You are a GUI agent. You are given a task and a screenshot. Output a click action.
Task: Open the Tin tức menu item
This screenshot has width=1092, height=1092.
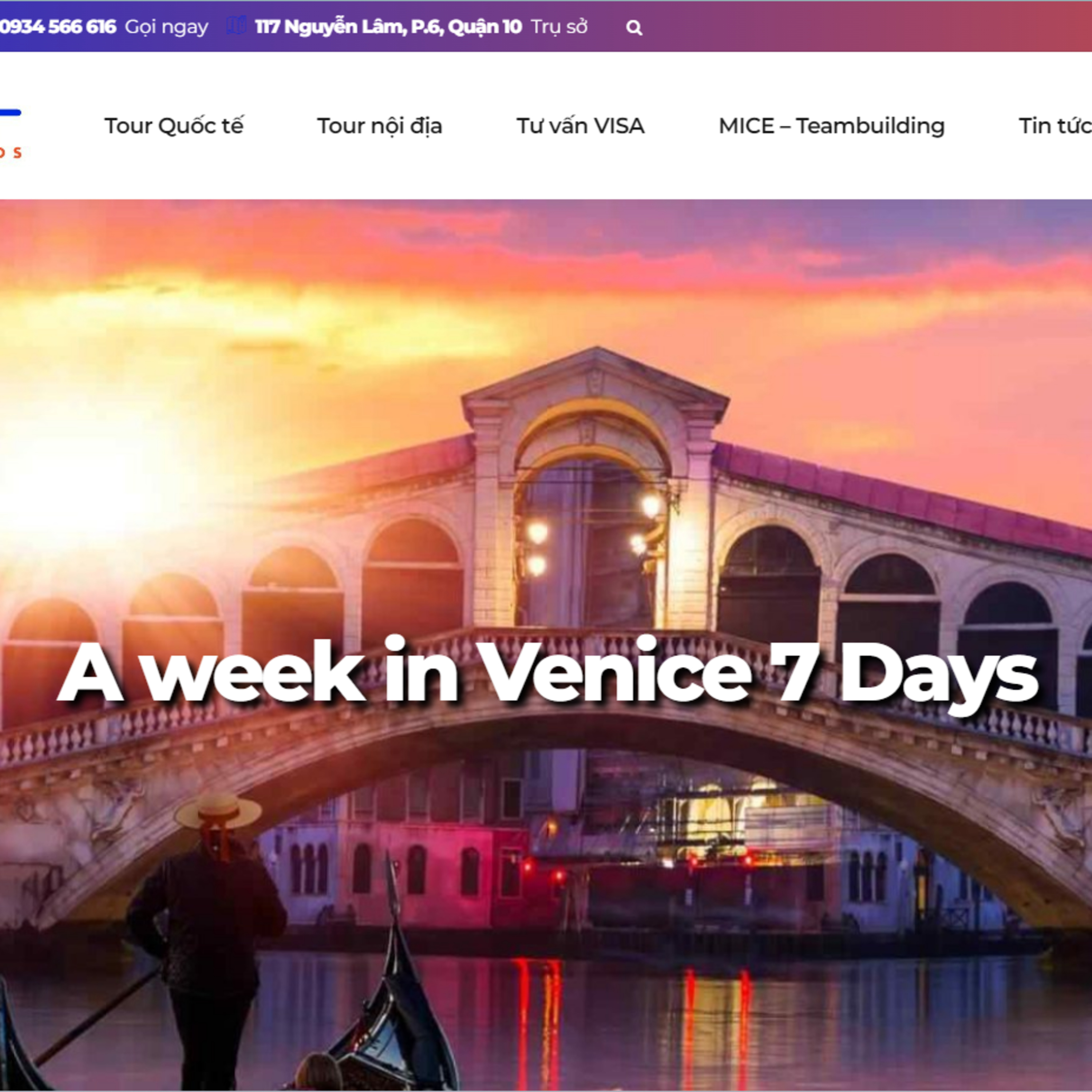1055,126
